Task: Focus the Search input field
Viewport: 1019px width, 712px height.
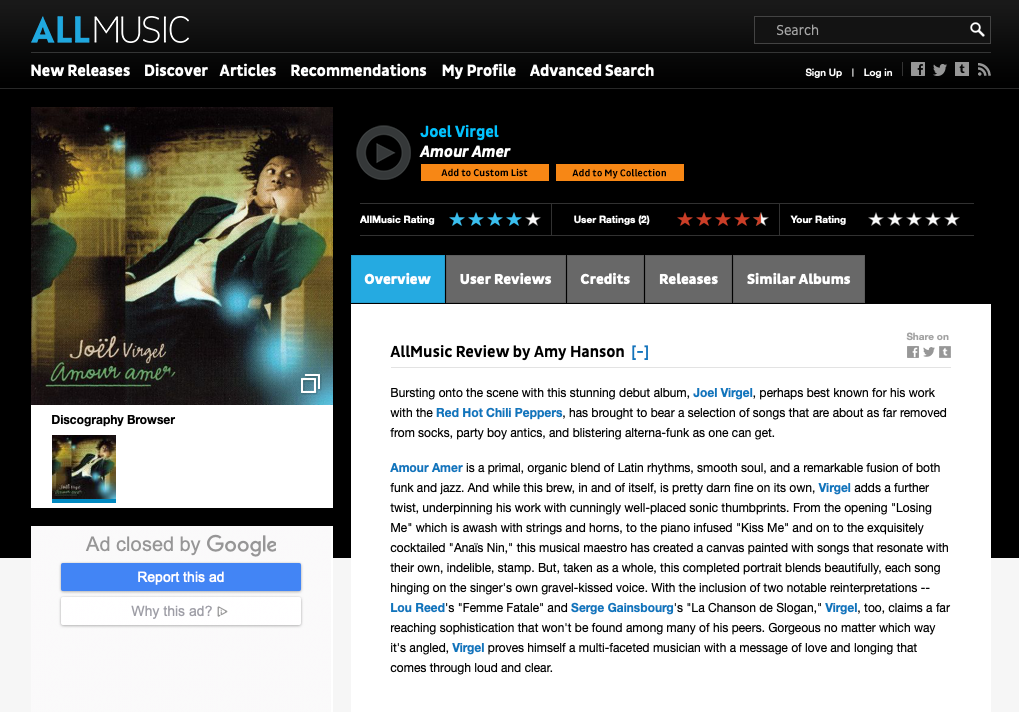Action: pyautogui.click(x=861, y=30)
